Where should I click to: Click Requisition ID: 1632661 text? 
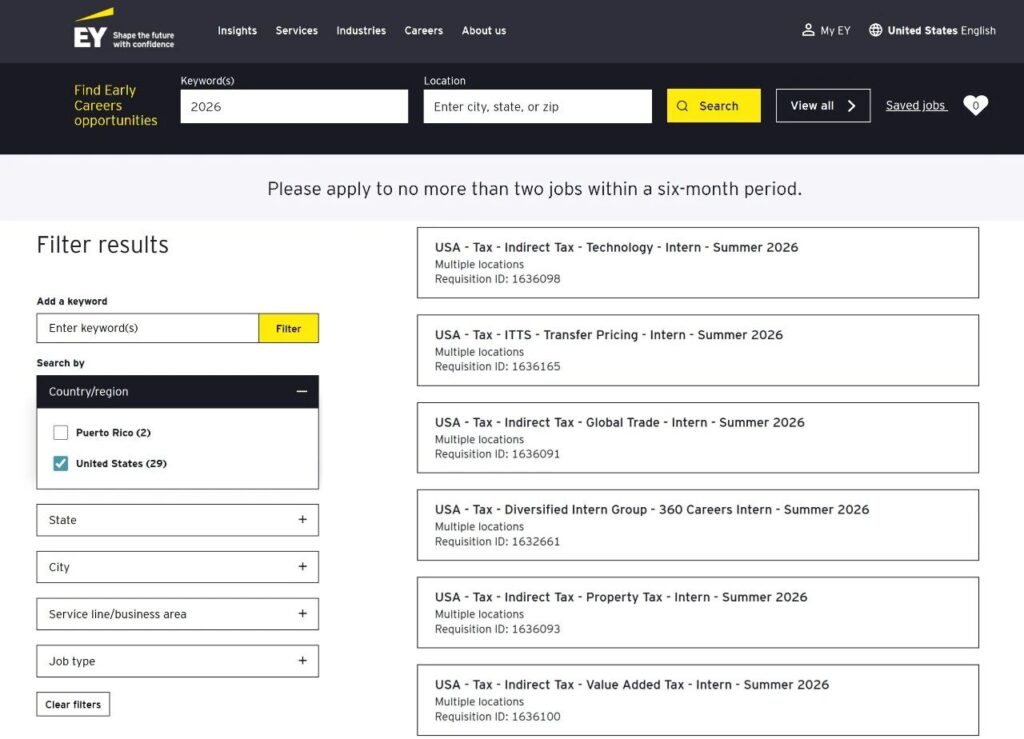click(498, 541)
